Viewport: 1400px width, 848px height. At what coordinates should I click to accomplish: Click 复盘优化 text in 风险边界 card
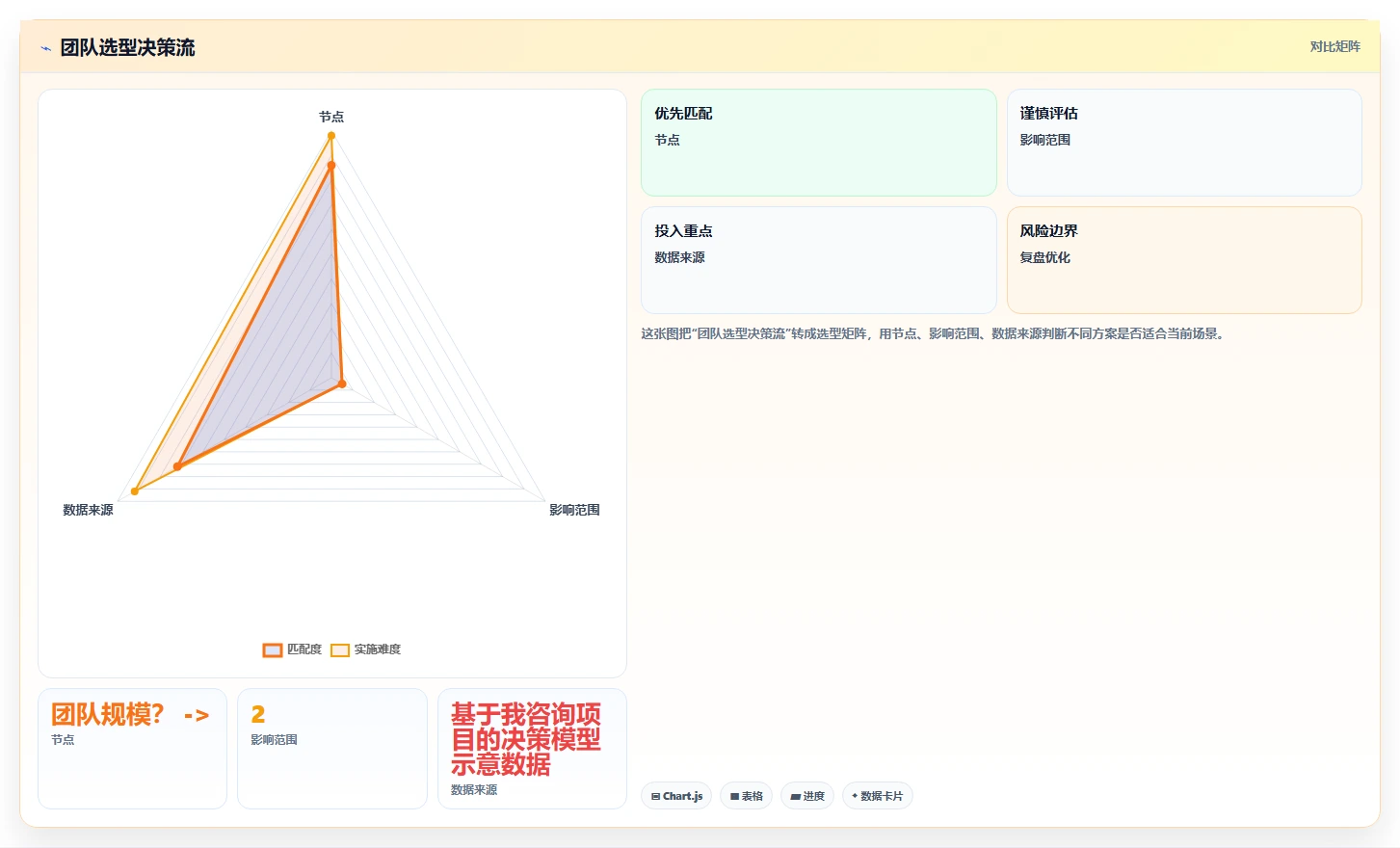pos(1045,257)
